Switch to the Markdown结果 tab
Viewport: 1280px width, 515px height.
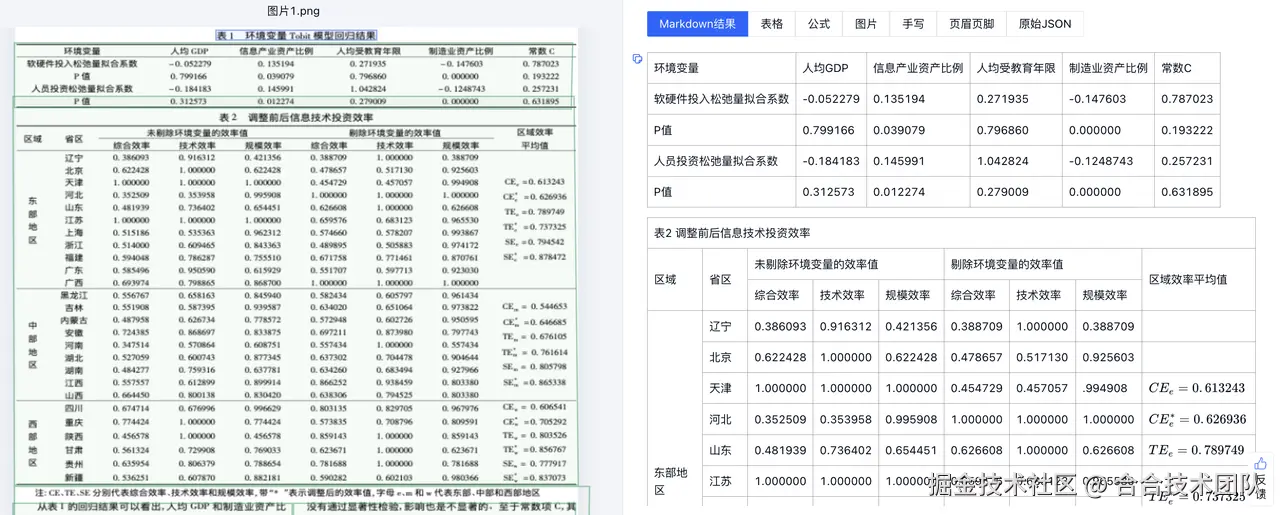697,24
